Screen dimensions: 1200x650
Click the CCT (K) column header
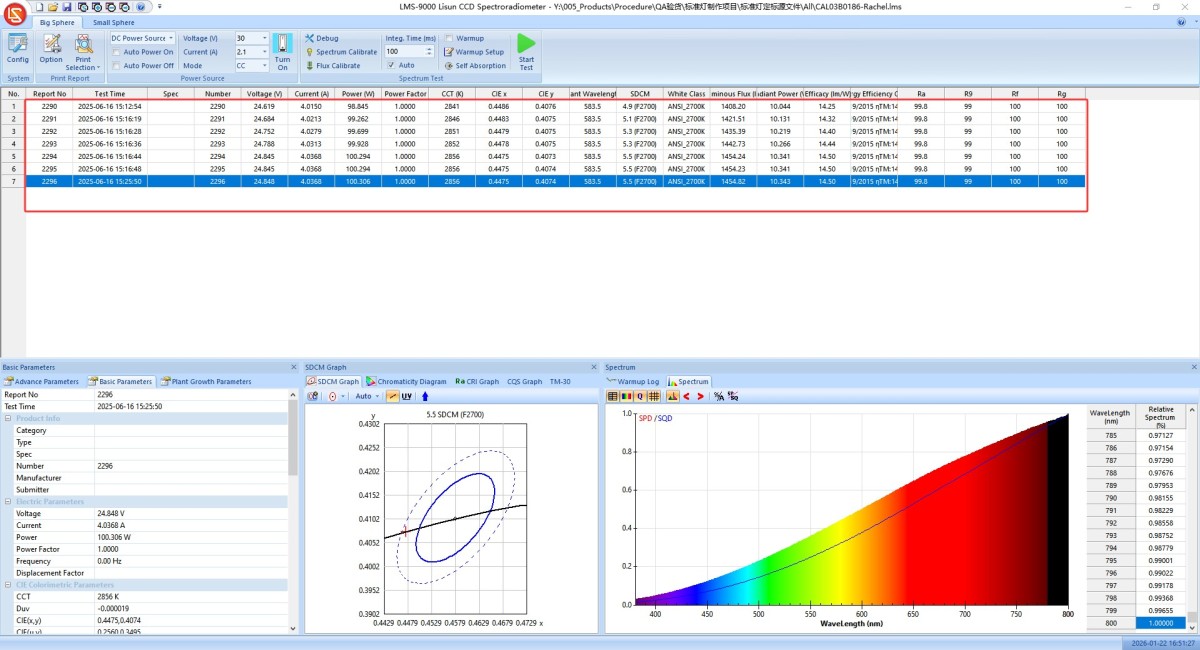tap(452, 94)
